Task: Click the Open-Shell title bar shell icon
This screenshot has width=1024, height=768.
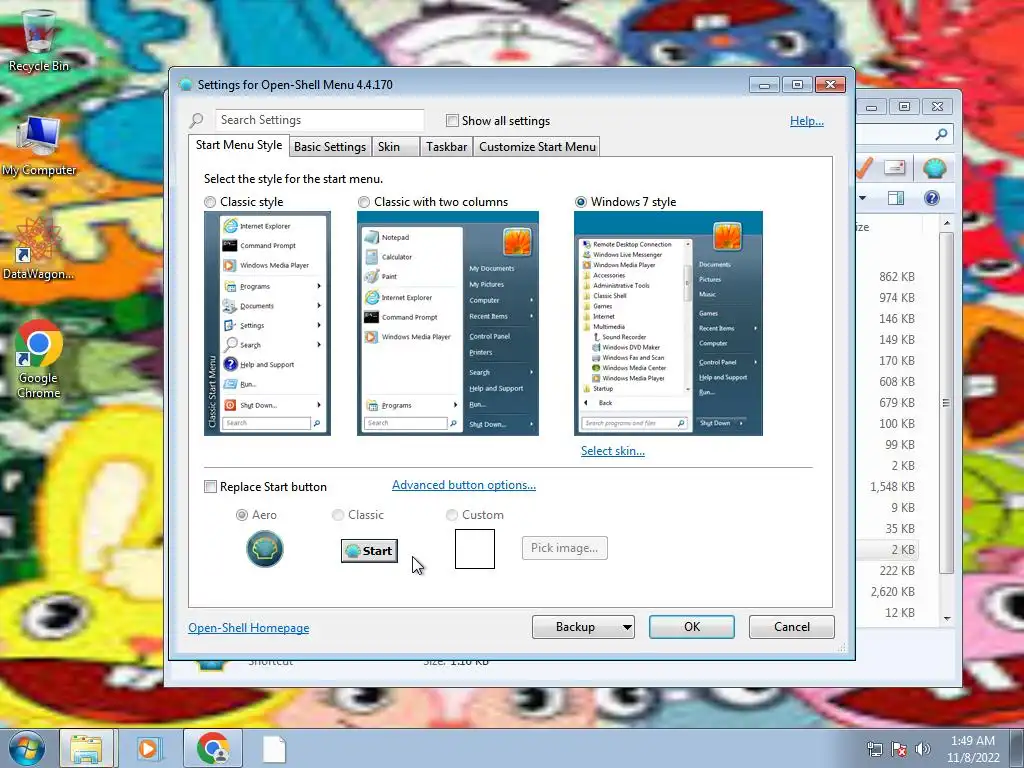Action: click(x=185, y=84)
